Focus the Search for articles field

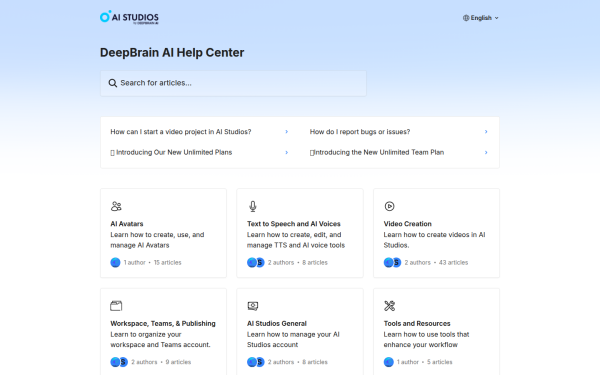[x=233, y=83]
